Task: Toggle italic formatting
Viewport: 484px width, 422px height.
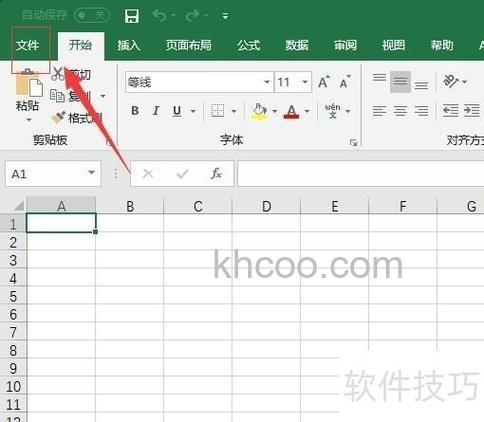Action: pos(156,111)
